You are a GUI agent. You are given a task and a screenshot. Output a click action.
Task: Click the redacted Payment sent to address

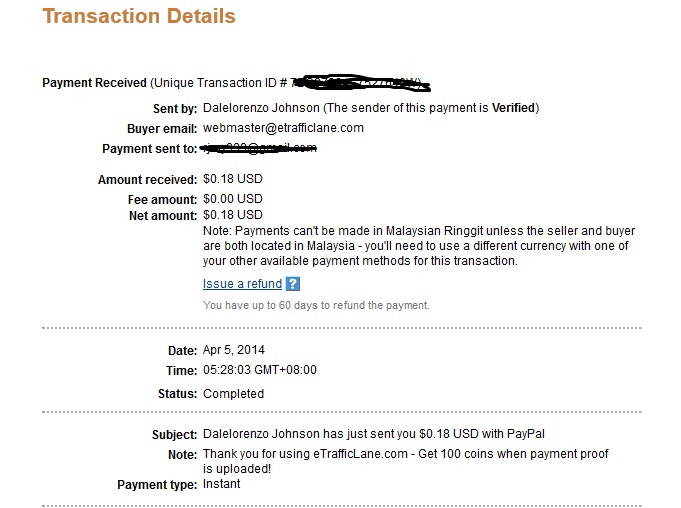point(258,148)
